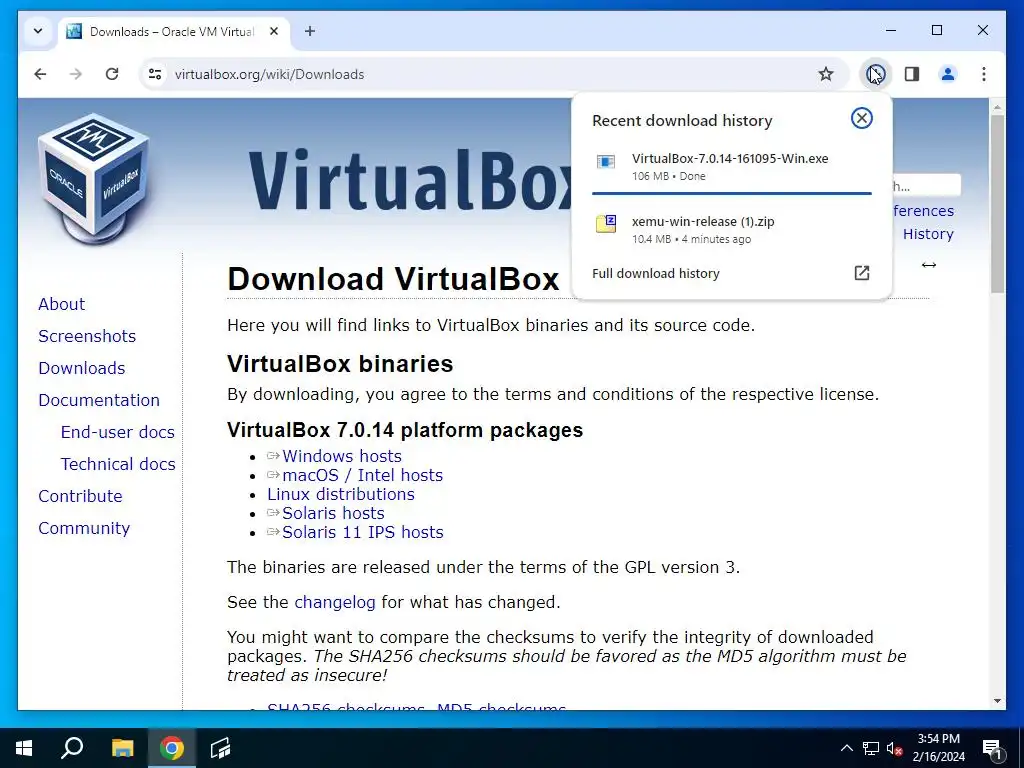The width and height of the screenshot is (1024, 768).
Task: Click the browser back arrow
Action: (x=40, y=74)
